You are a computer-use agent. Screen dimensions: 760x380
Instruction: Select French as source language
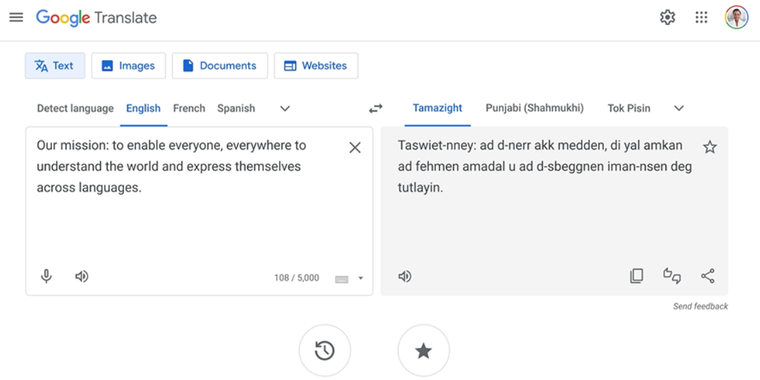tap(189, 108)
